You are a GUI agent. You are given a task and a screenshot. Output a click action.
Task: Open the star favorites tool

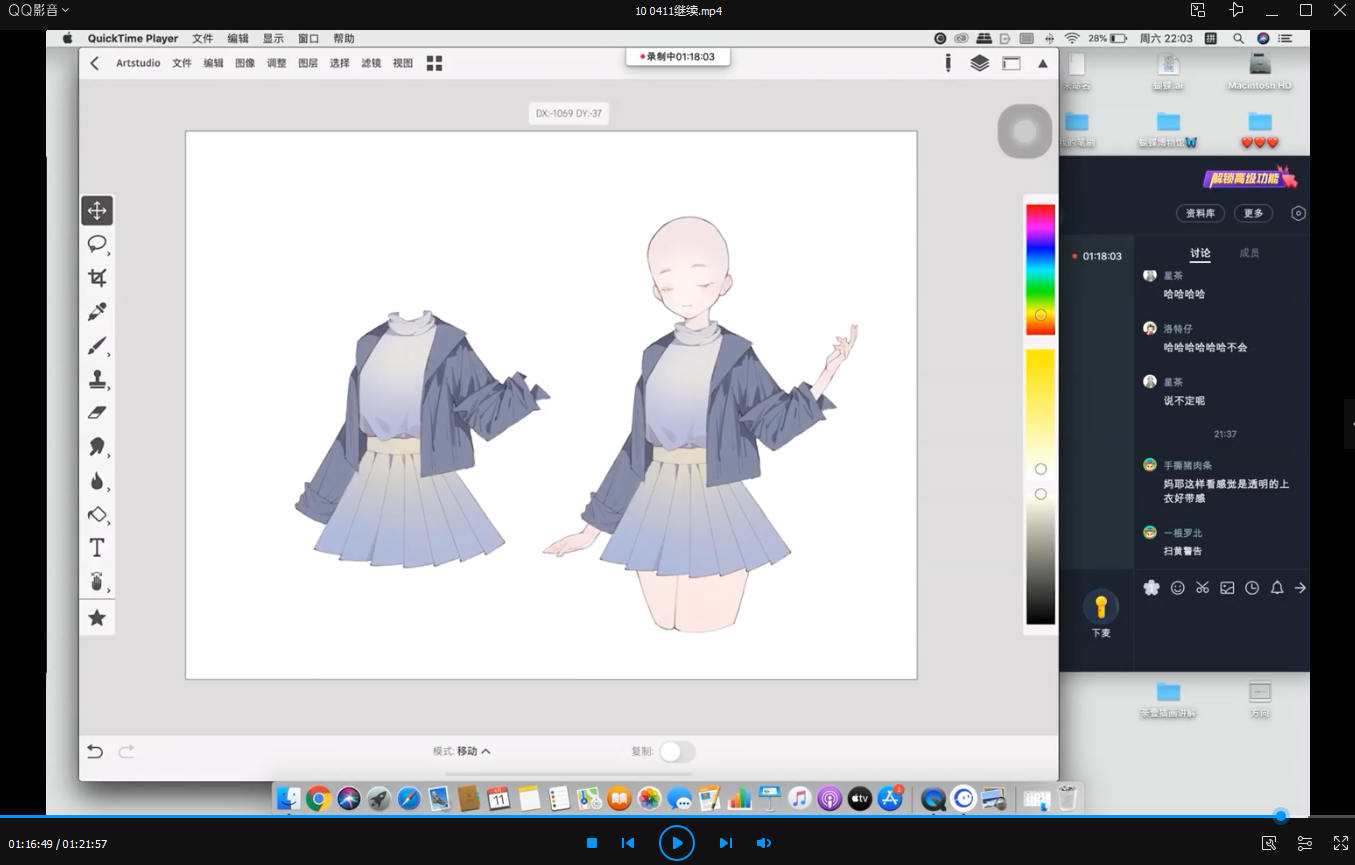click(x=97, y=618)
